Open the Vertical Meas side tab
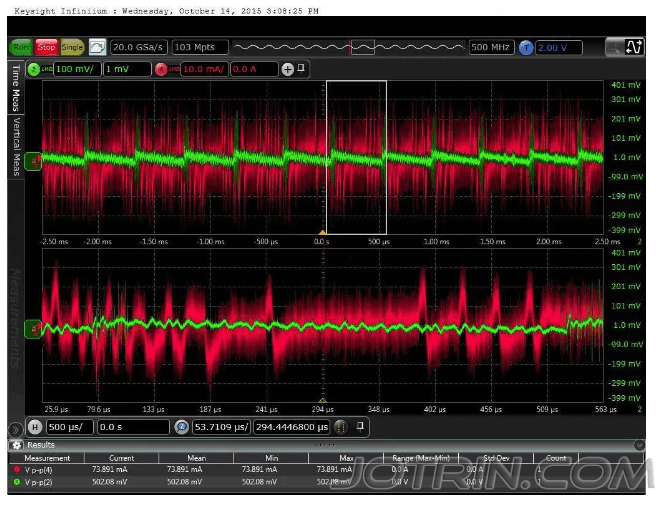Image resolution: width=658 pixels, height=506 pixels. click(16, 146)
